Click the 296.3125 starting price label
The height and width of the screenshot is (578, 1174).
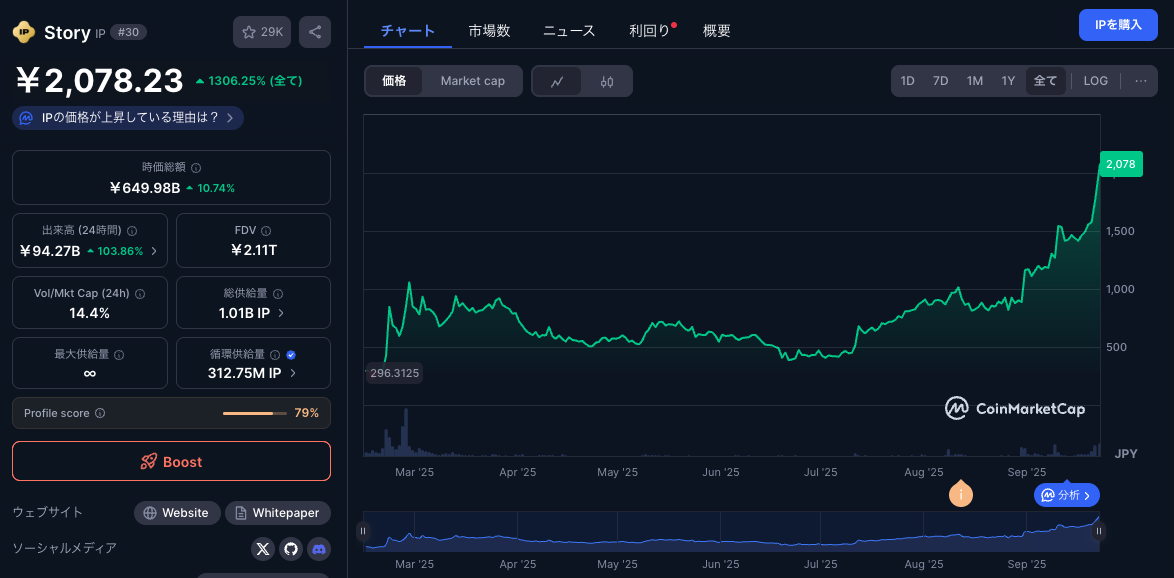395,373
